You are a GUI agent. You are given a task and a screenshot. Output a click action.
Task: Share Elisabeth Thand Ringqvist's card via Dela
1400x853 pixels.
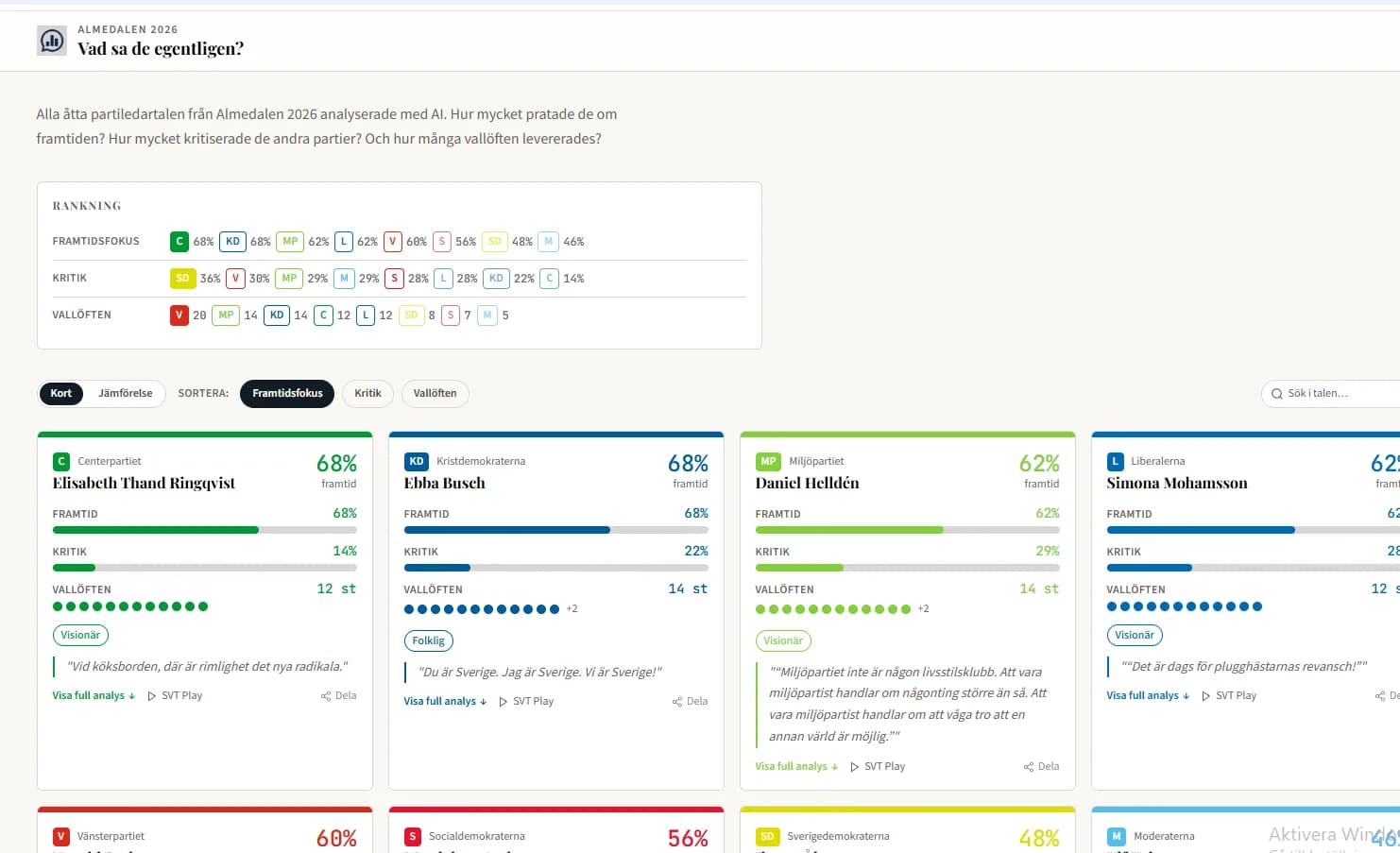coord(339,696)
